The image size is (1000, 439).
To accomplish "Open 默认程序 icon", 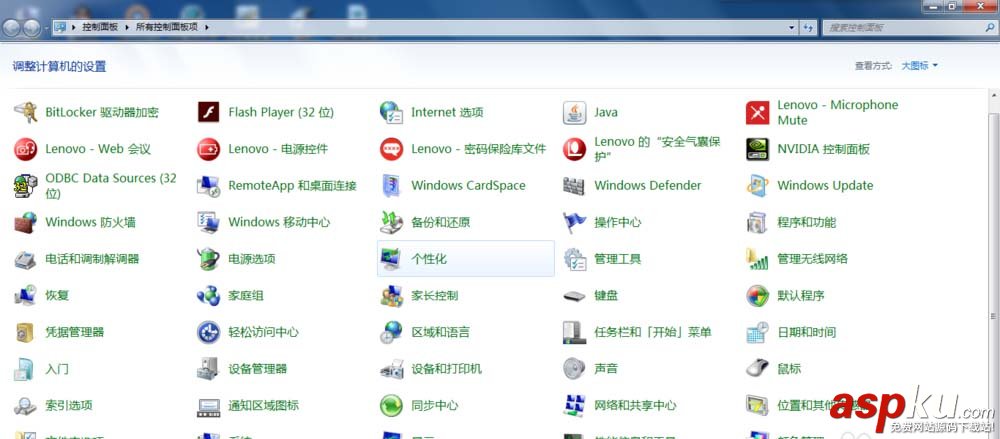I will click(758, 295).
